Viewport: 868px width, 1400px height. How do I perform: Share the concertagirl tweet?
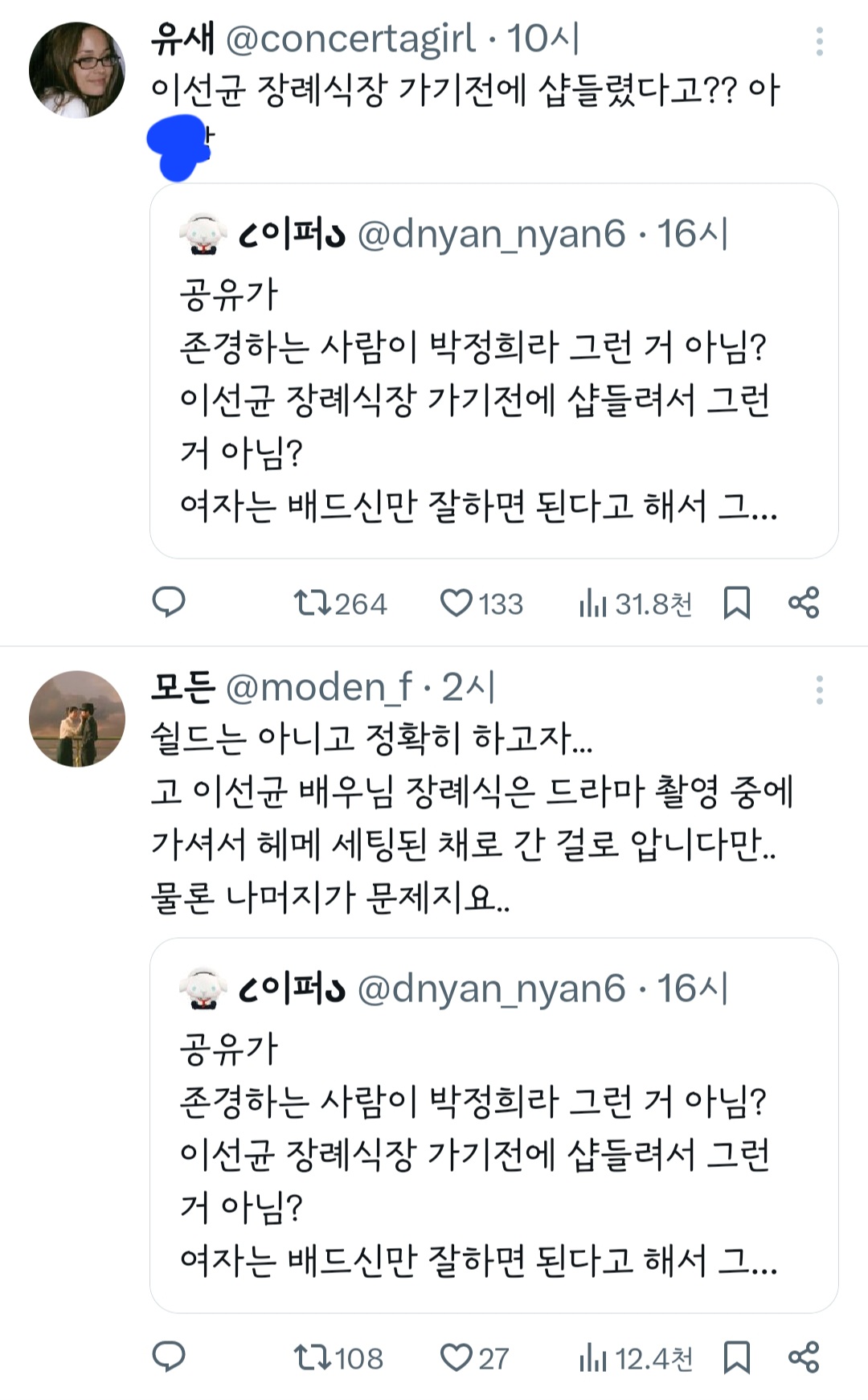pos(803,603)
